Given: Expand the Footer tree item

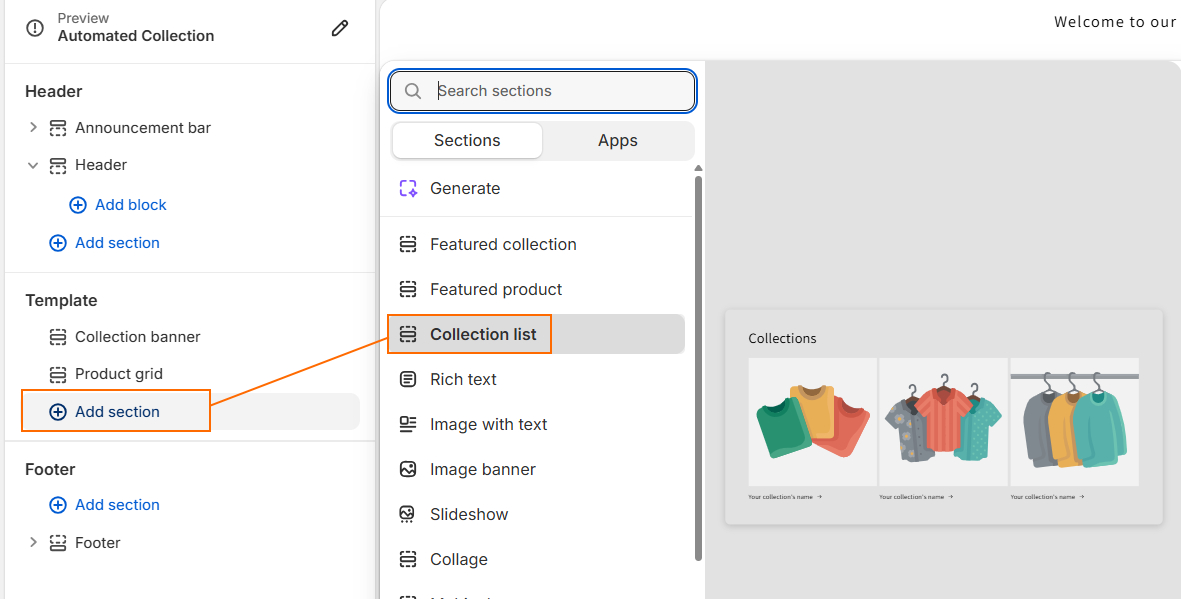Looking at the screenshot, I should pos(33,542).
